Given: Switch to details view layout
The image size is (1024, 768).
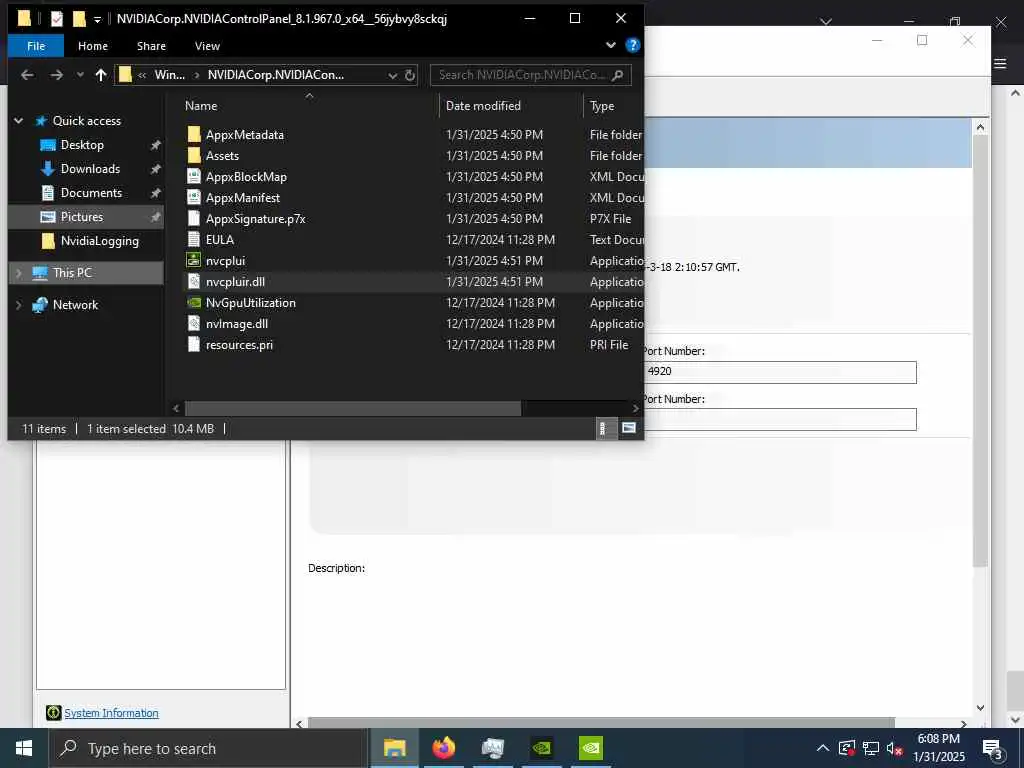Looking at the screenshot, I should pyautogui.click(x=603, y=428).
